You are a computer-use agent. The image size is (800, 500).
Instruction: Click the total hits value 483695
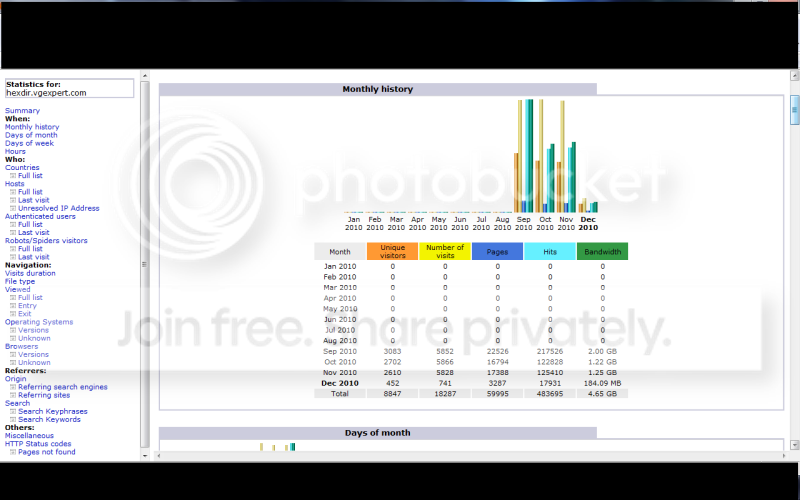(x=550, y=393)
